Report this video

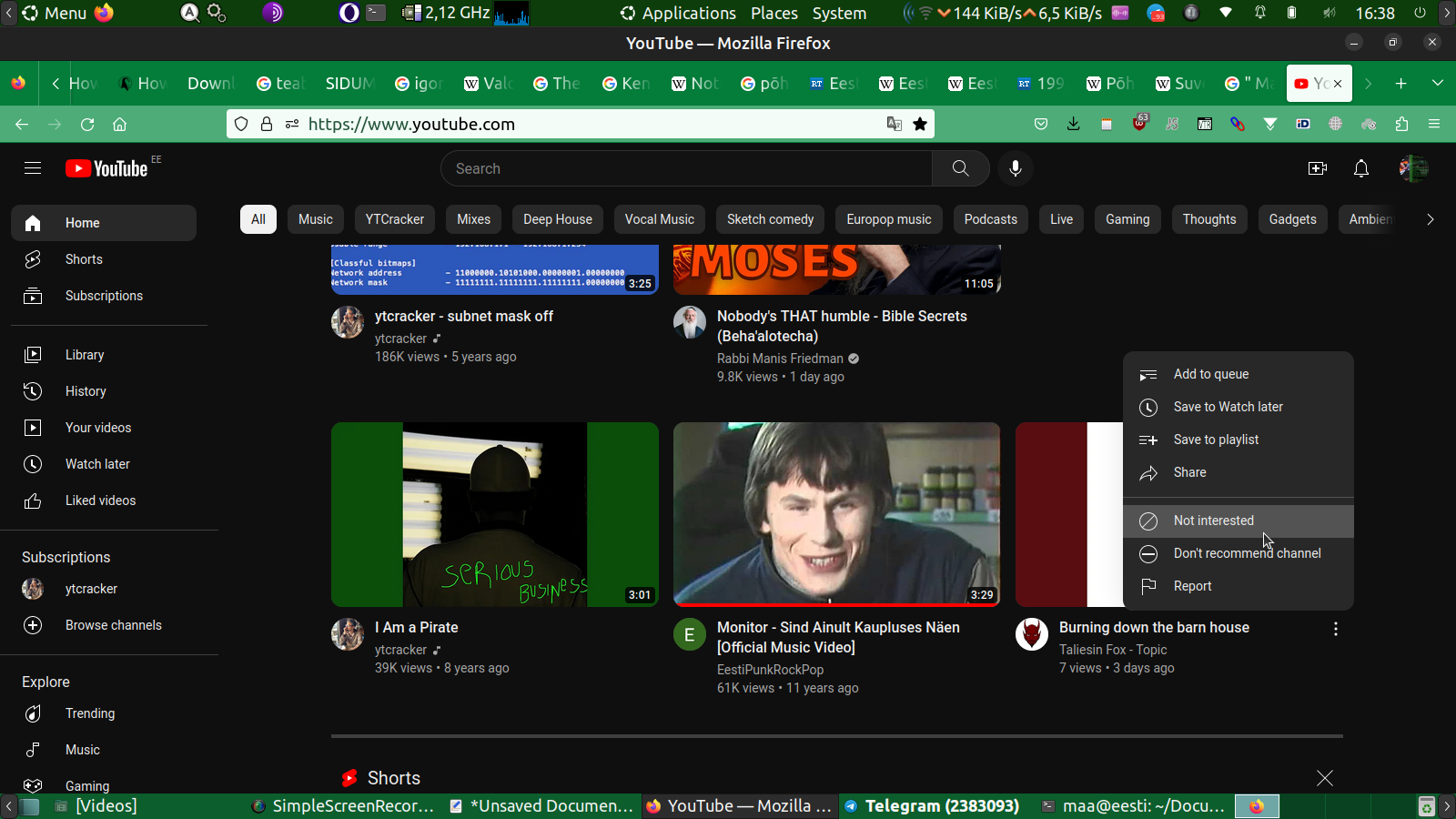coord(1239,586)
